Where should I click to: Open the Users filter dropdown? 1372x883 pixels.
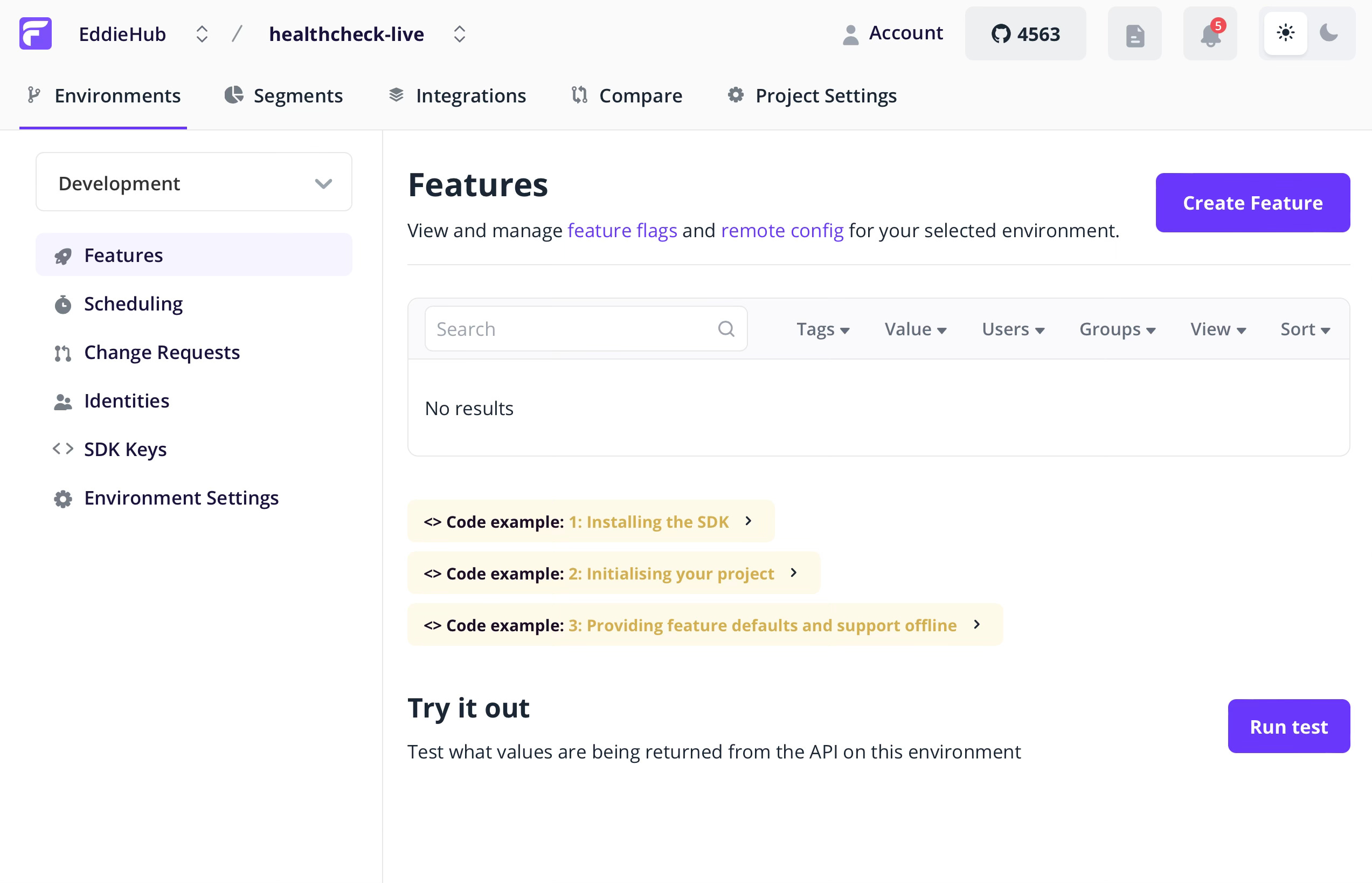tap(1013, 329)
